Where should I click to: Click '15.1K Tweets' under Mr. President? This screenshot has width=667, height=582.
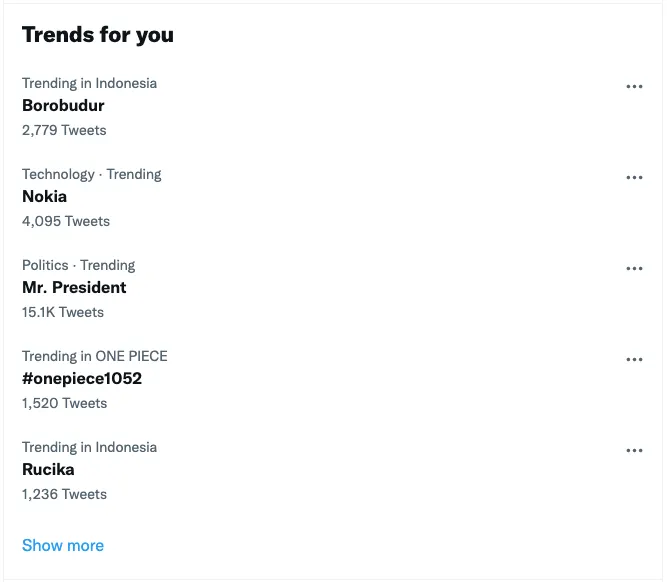click(x=63, y=312)
